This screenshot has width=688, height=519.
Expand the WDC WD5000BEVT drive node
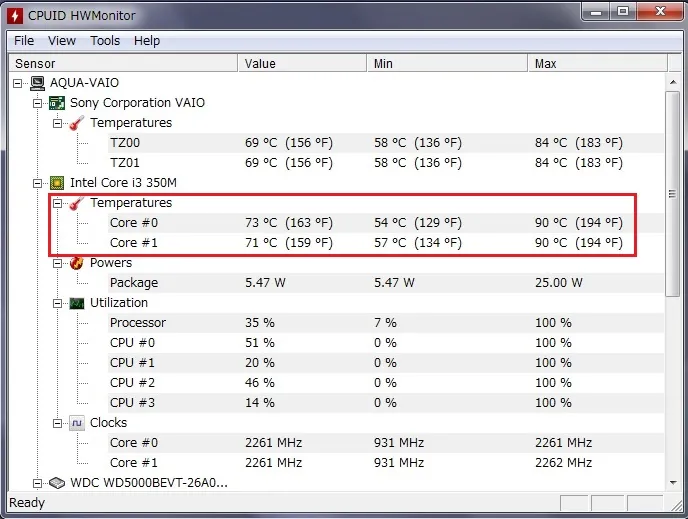click(x=38, y=483)
